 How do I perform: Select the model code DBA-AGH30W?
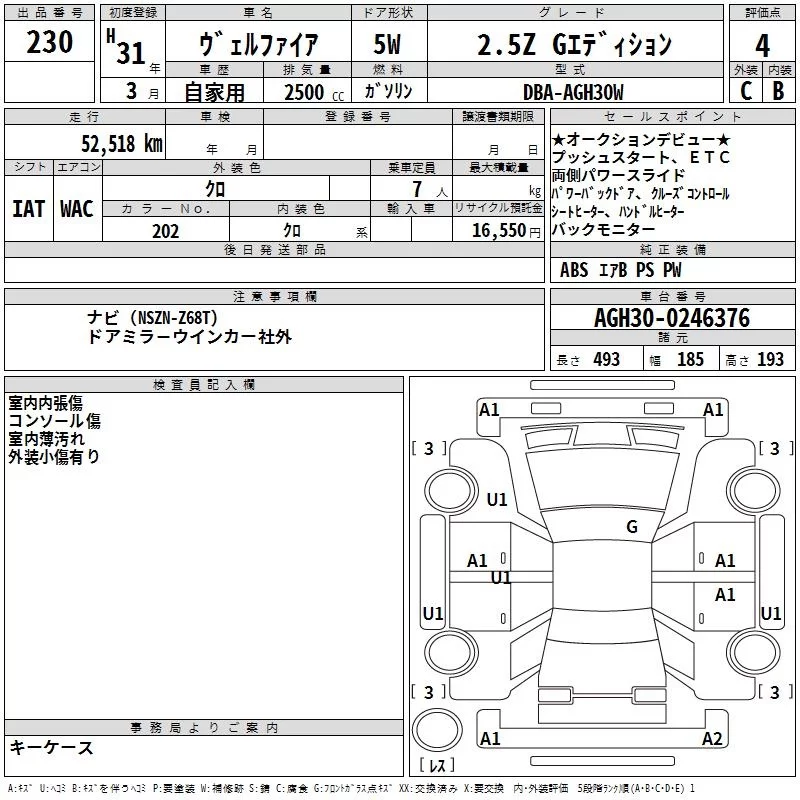(573, 92)
